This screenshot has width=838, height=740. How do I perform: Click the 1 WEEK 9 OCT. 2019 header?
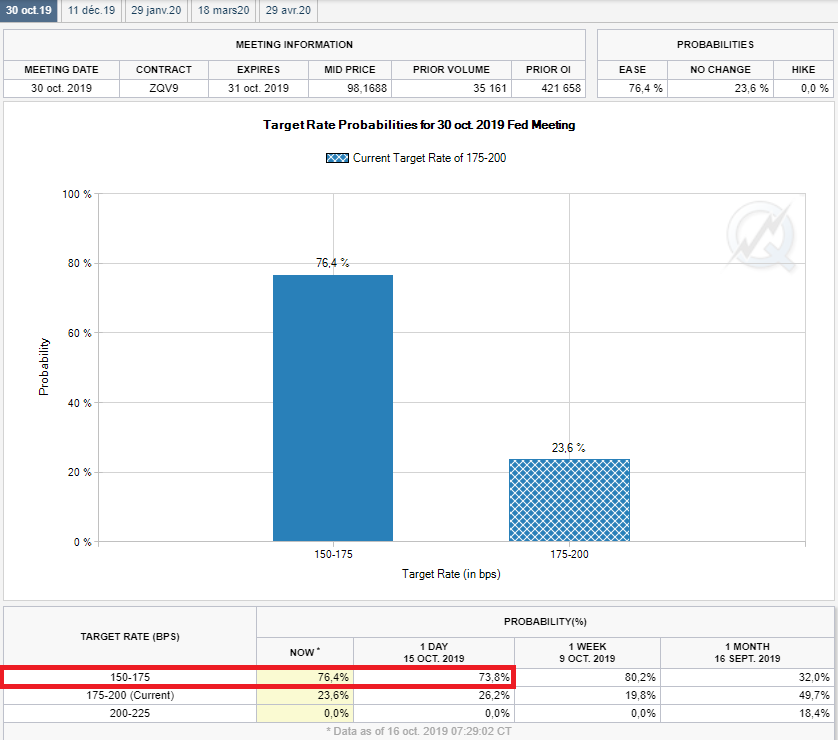tap(589, 653)
